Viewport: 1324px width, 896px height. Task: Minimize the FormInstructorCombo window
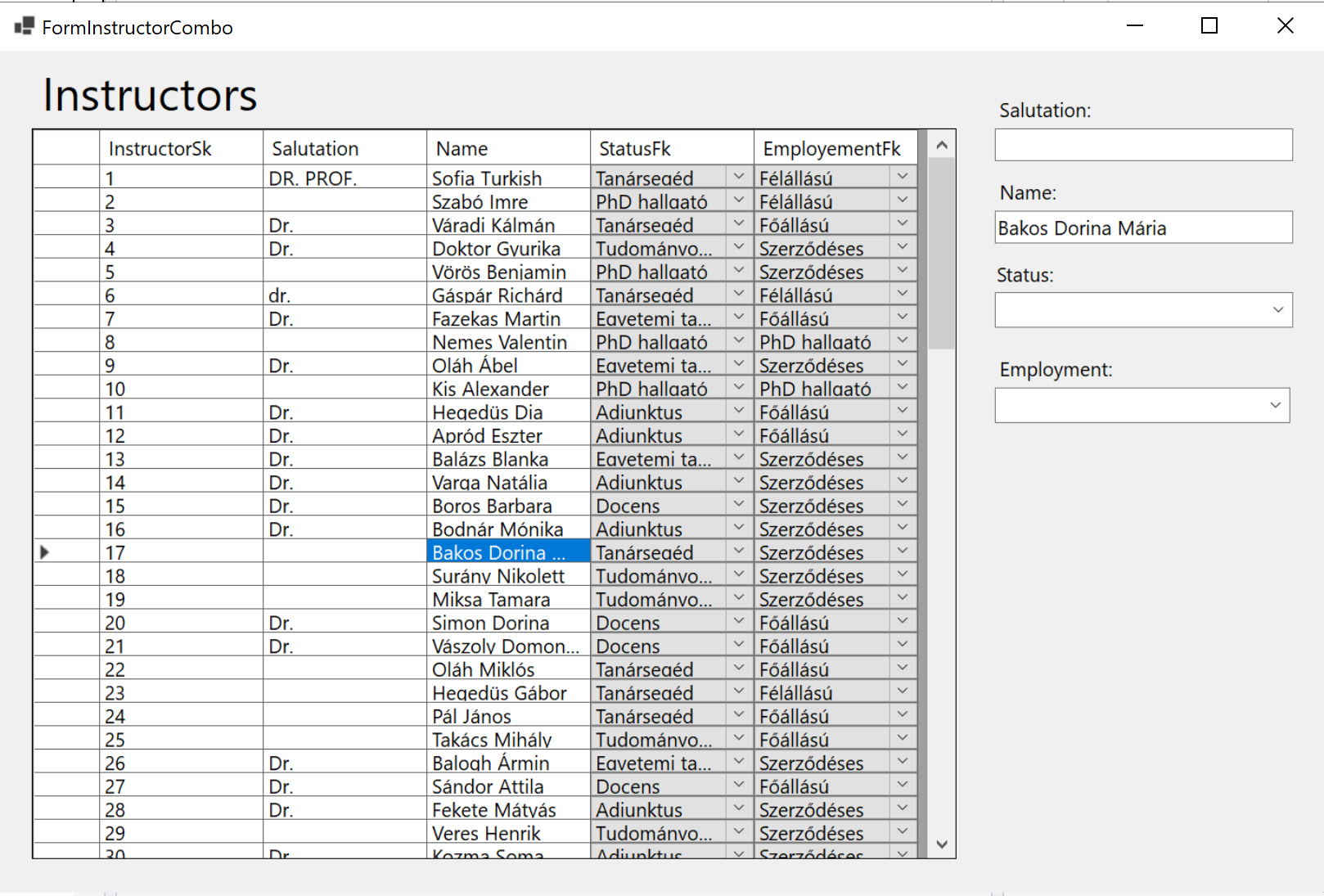pos(1134,26)
